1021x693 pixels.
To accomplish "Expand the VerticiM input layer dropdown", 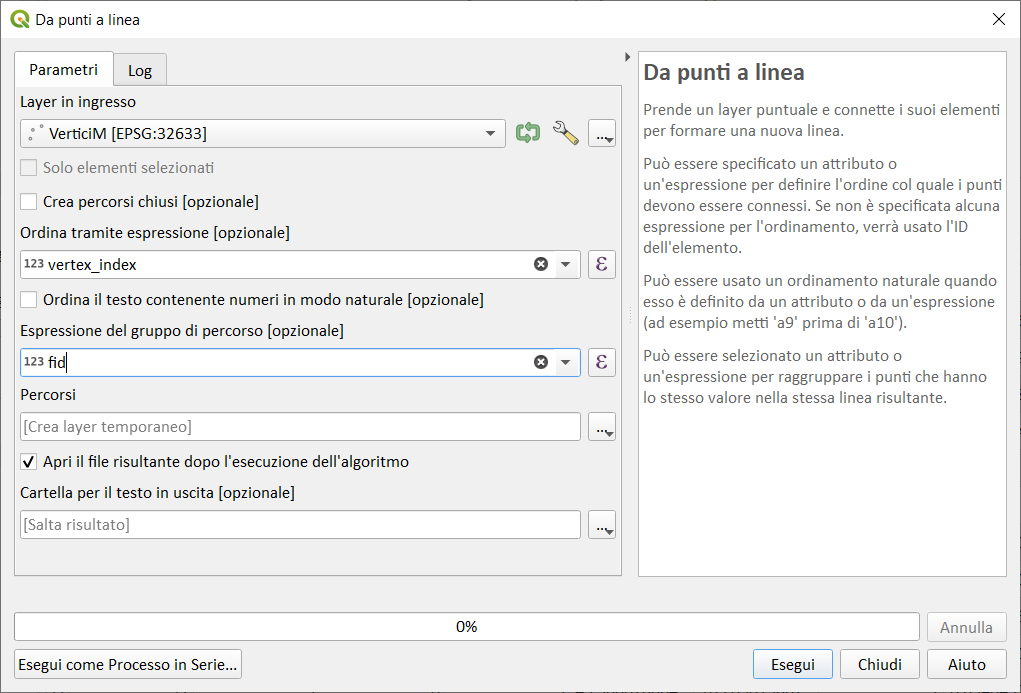I will coord(490,133).
